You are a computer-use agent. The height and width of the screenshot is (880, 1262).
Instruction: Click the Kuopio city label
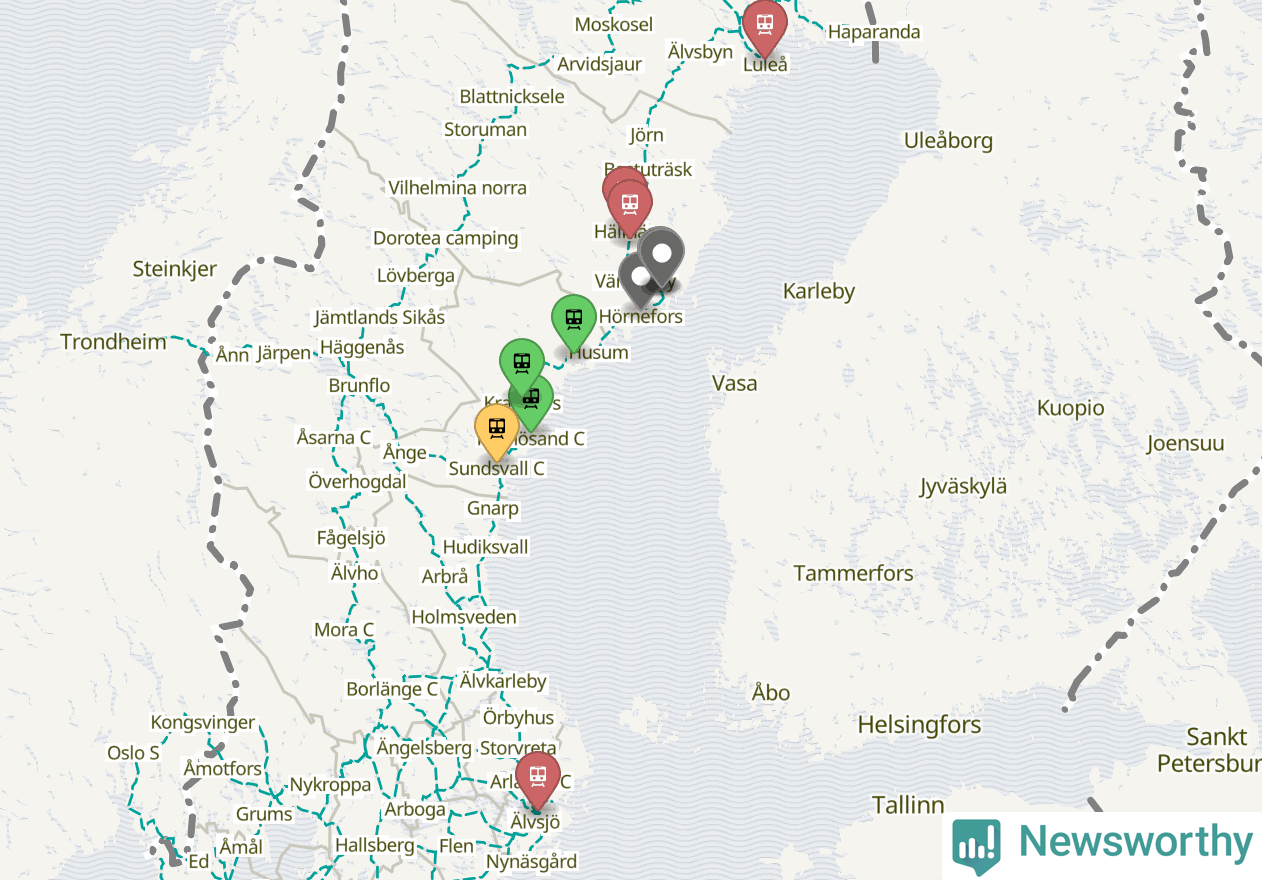(1071, 408)
